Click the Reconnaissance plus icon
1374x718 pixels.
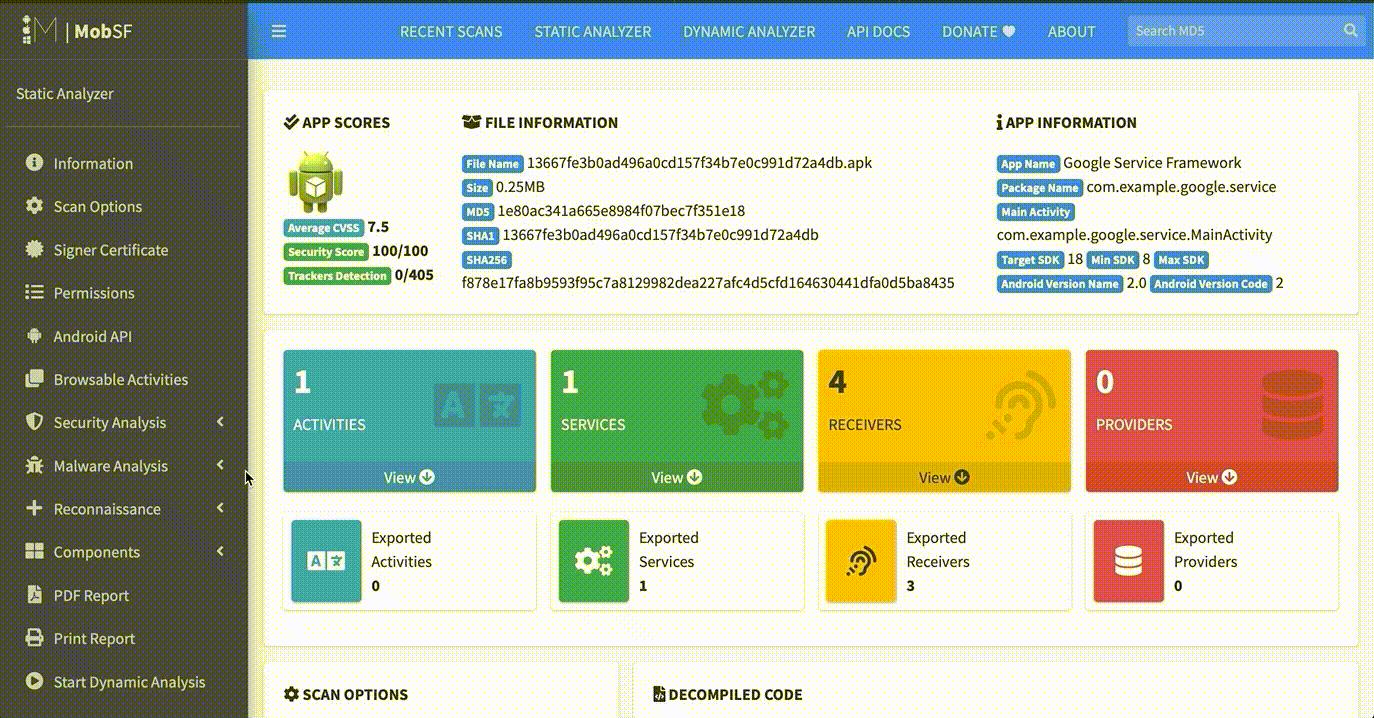tap(34, 508)
